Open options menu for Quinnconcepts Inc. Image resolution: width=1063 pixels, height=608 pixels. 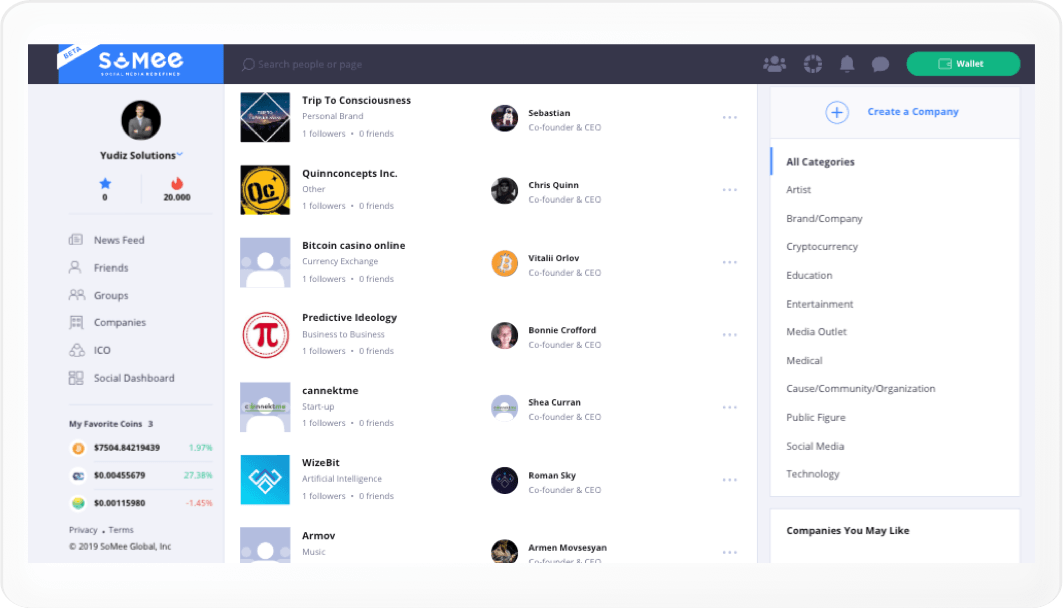pyautogui.click(x=730, y=190)
